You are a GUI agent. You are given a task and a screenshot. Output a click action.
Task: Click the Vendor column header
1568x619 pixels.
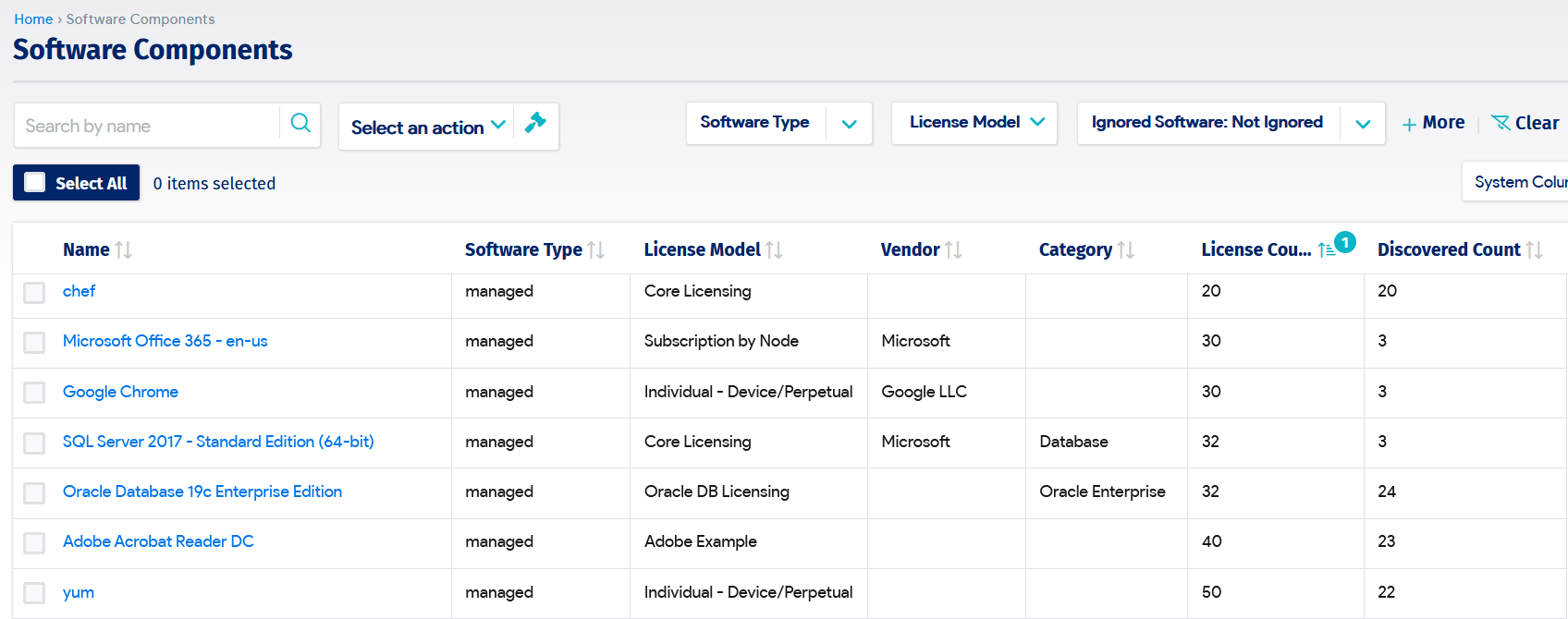tap(910, 249)
